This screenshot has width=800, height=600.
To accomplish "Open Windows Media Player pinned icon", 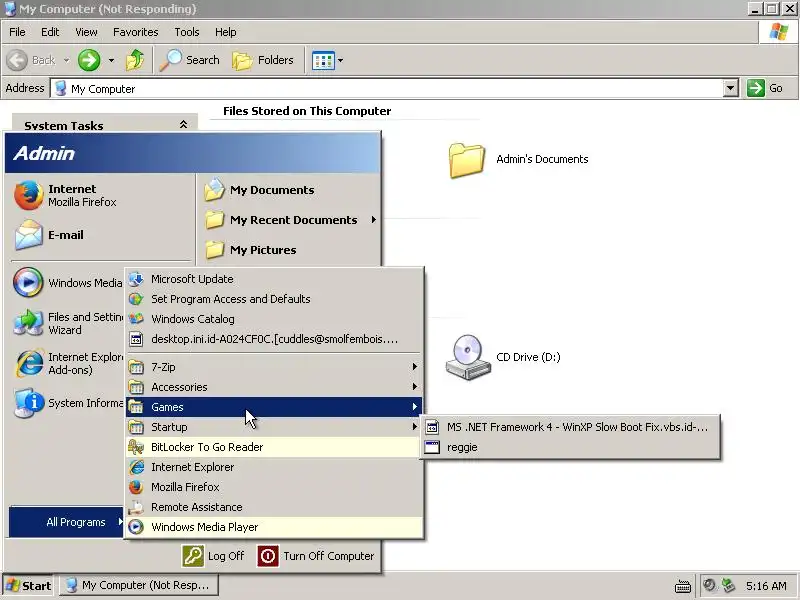I will click(x=28, y=282).
